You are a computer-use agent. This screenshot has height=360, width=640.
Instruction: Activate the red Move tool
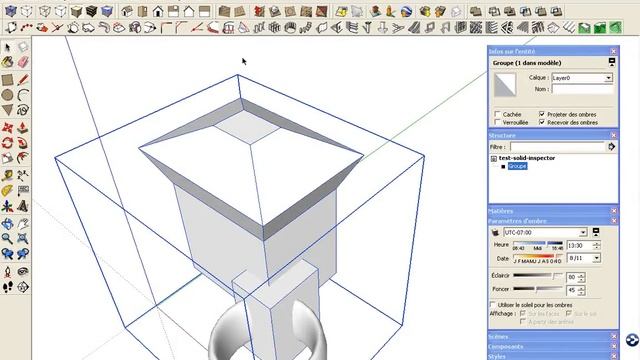tap(7, 128)
